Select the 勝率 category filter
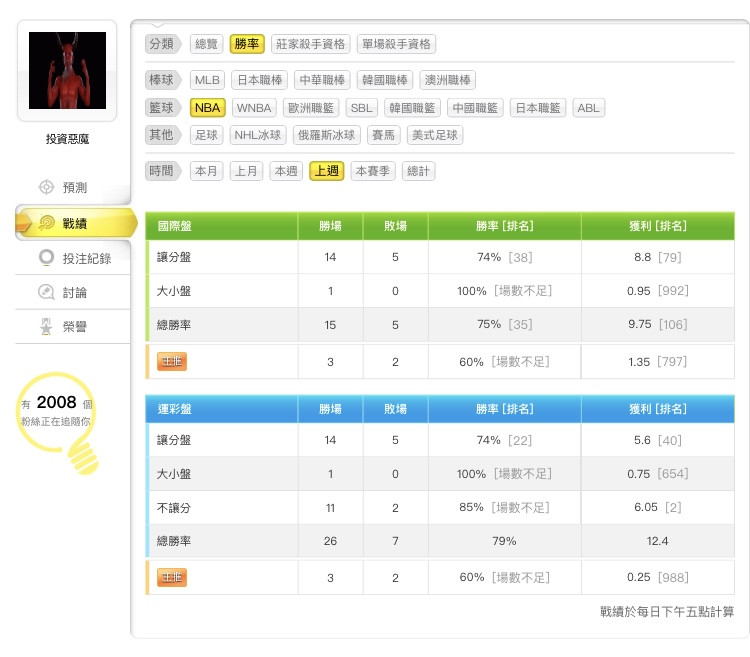This screenshot has width=750, height=657. pyautogui.click(x=247, y=44)
